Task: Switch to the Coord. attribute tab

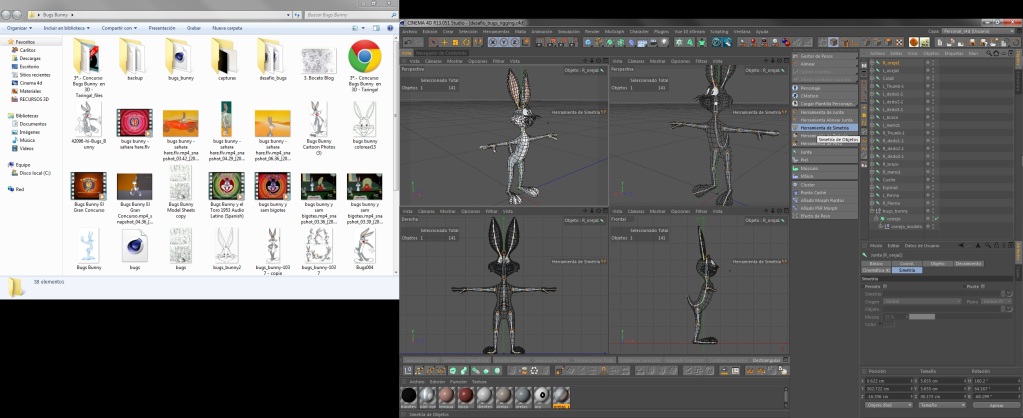Action: pos(907,263)
